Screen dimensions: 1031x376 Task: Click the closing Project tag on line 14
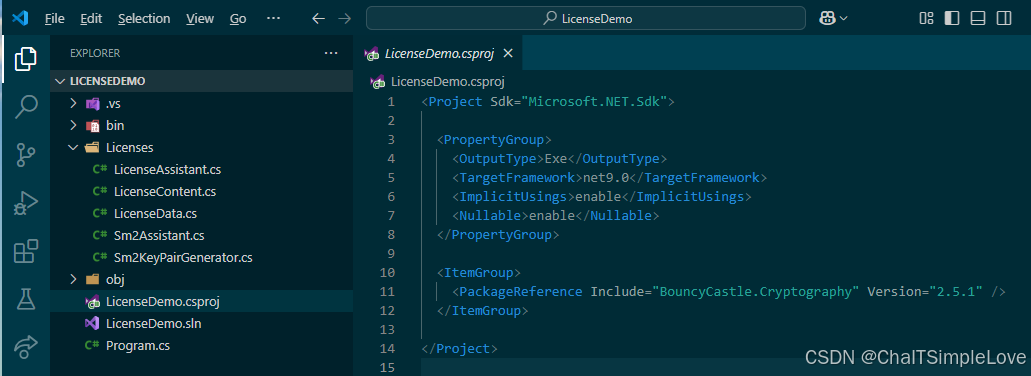coord(460,348)
